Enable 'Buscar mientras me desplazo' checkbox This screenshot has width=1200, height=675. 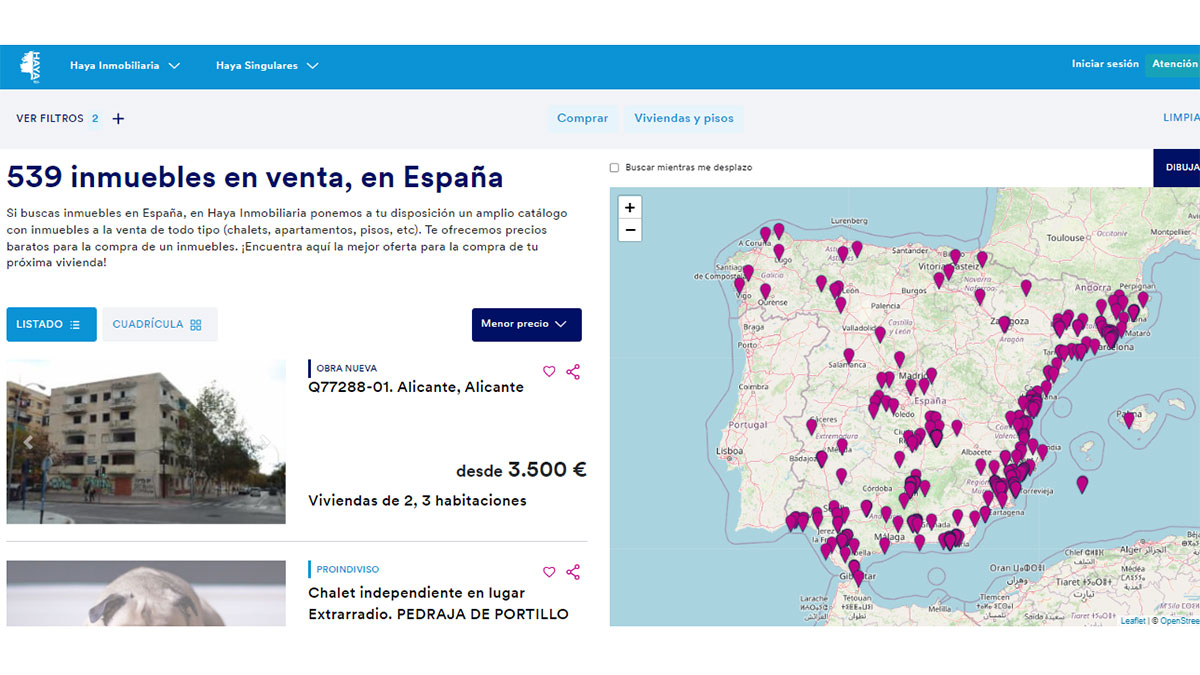tap(615, 168)
